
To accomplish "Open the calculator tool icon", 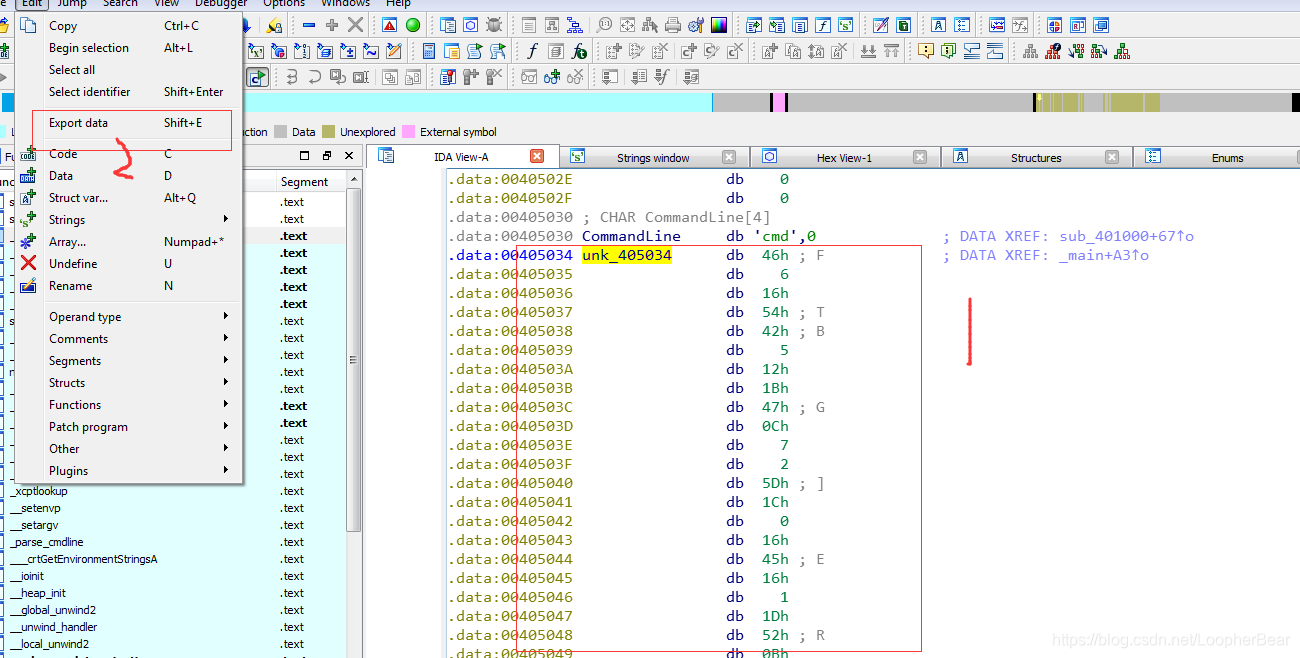I will (x=429, y=51).
